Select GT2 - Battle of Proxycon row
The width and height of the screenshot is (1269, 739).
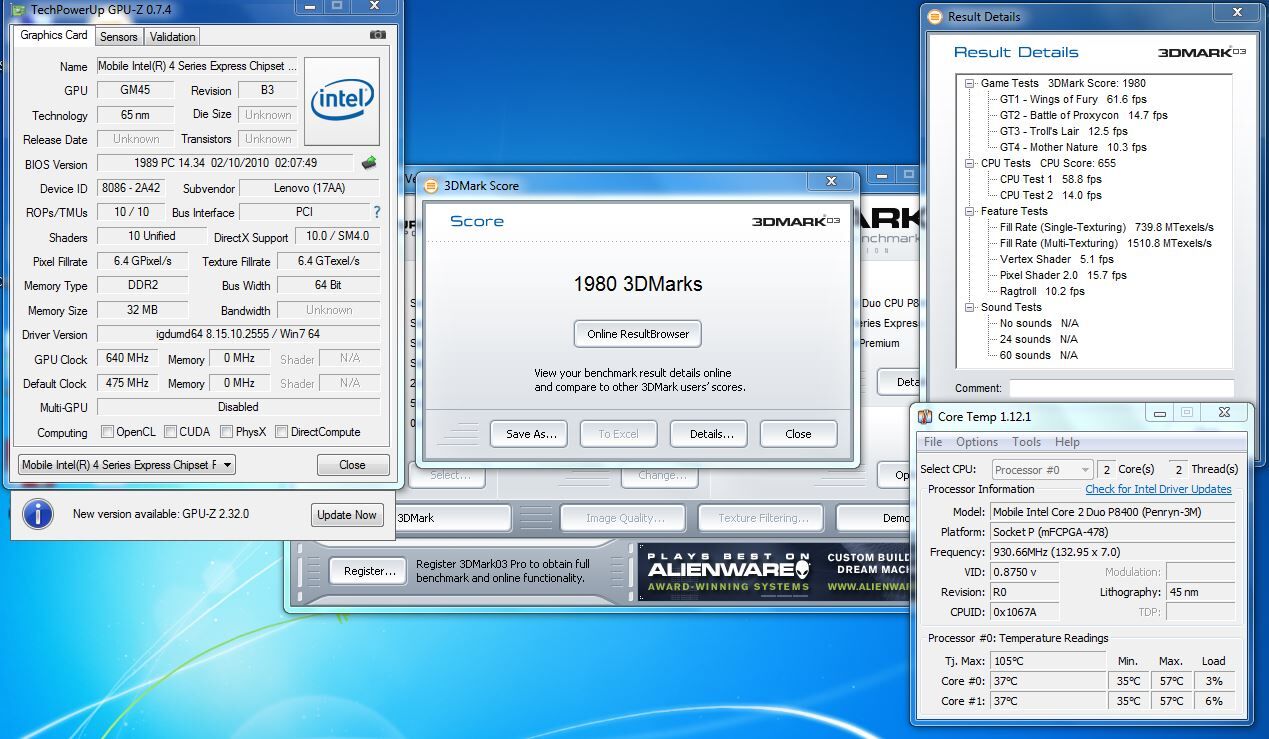[1083, 115]
